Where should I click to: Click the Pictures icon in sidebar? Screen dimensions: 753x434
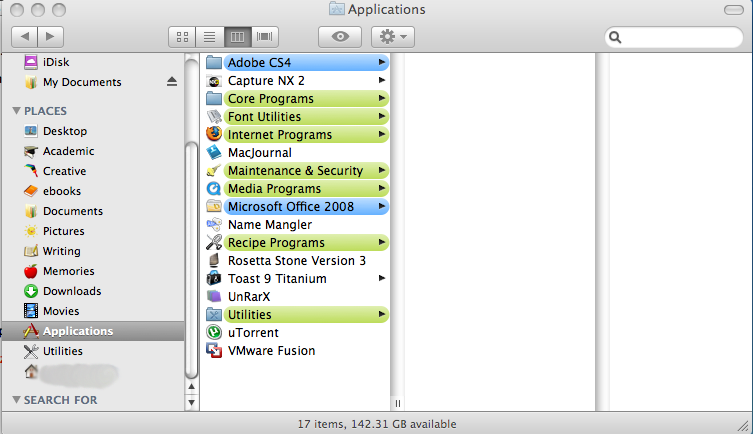click(x=31, y=231)
